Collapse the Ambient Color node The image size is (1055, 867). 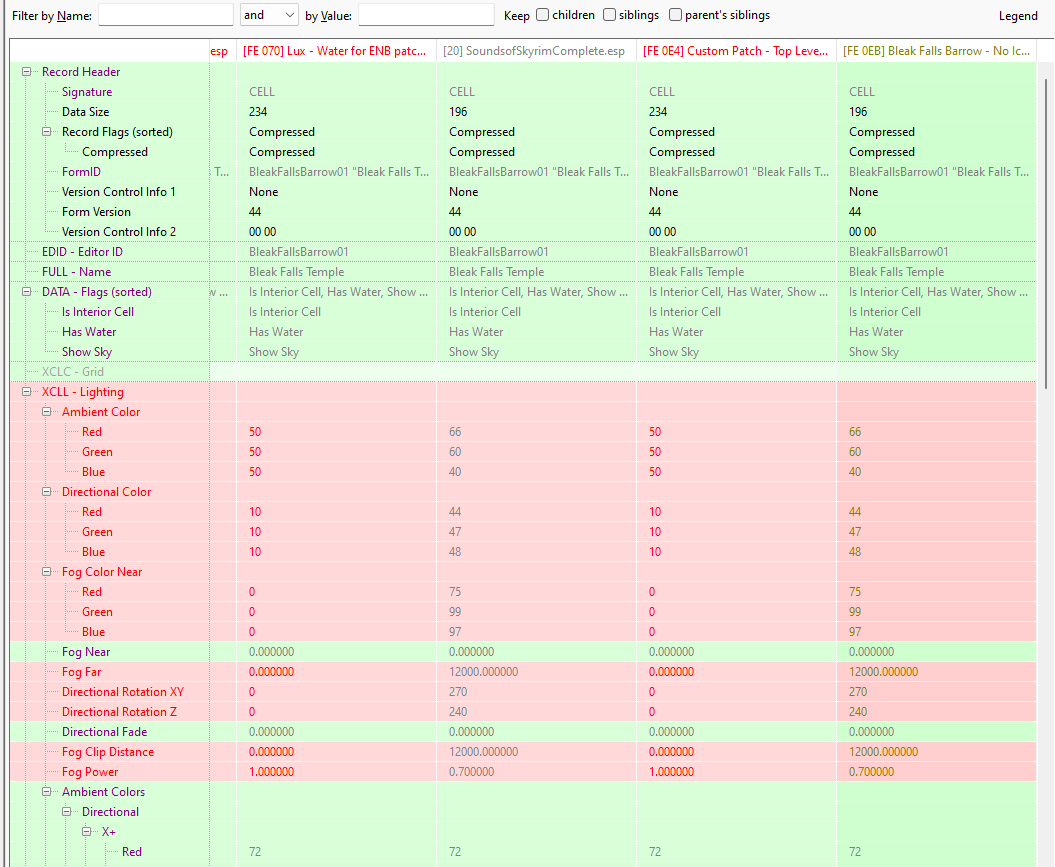click(x=46, y=412)
